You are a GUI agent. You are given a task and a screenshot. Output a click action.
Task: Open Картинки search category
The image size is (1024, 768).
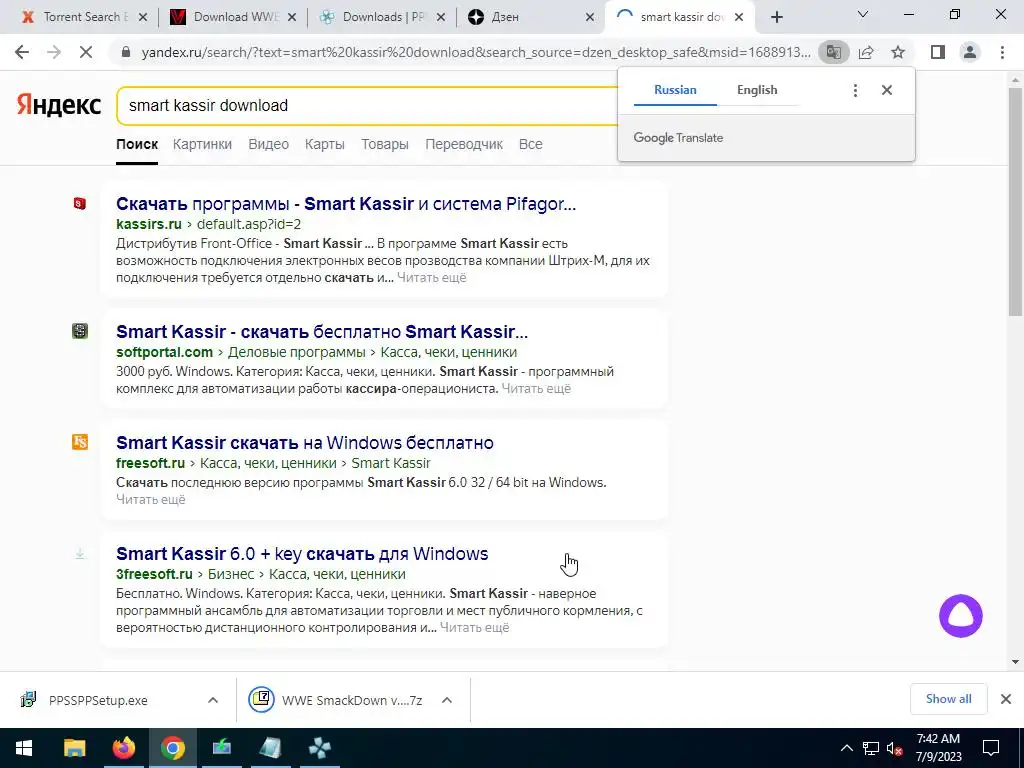(202, 144)
